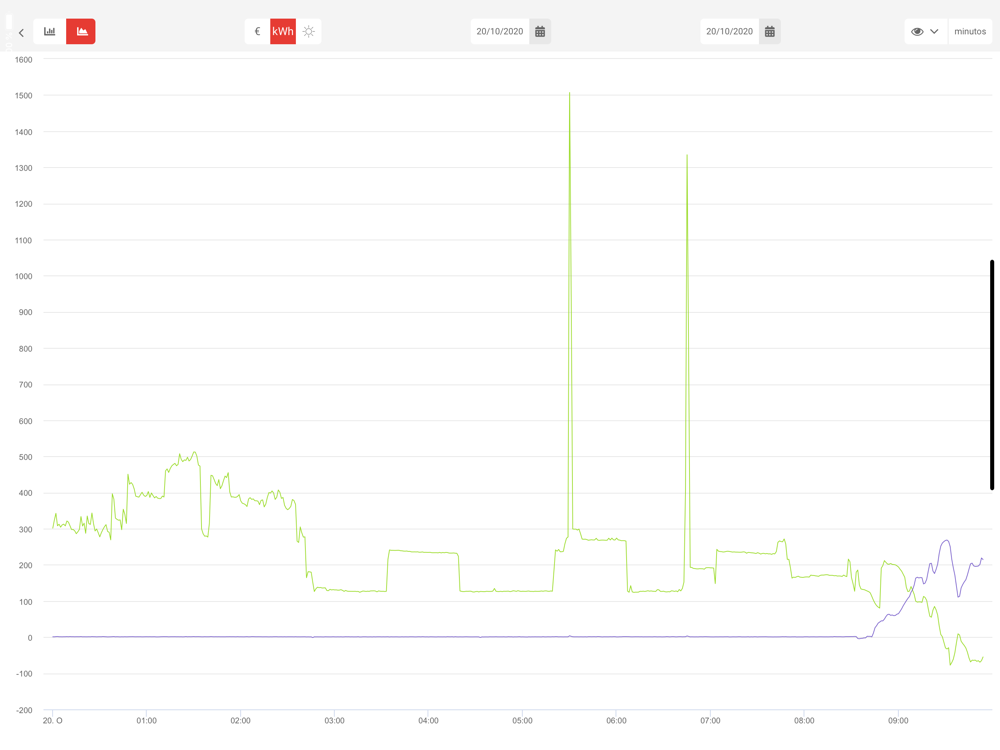Click the 08:00 time axis label
1000x750 pixels.
click(804, 721)
